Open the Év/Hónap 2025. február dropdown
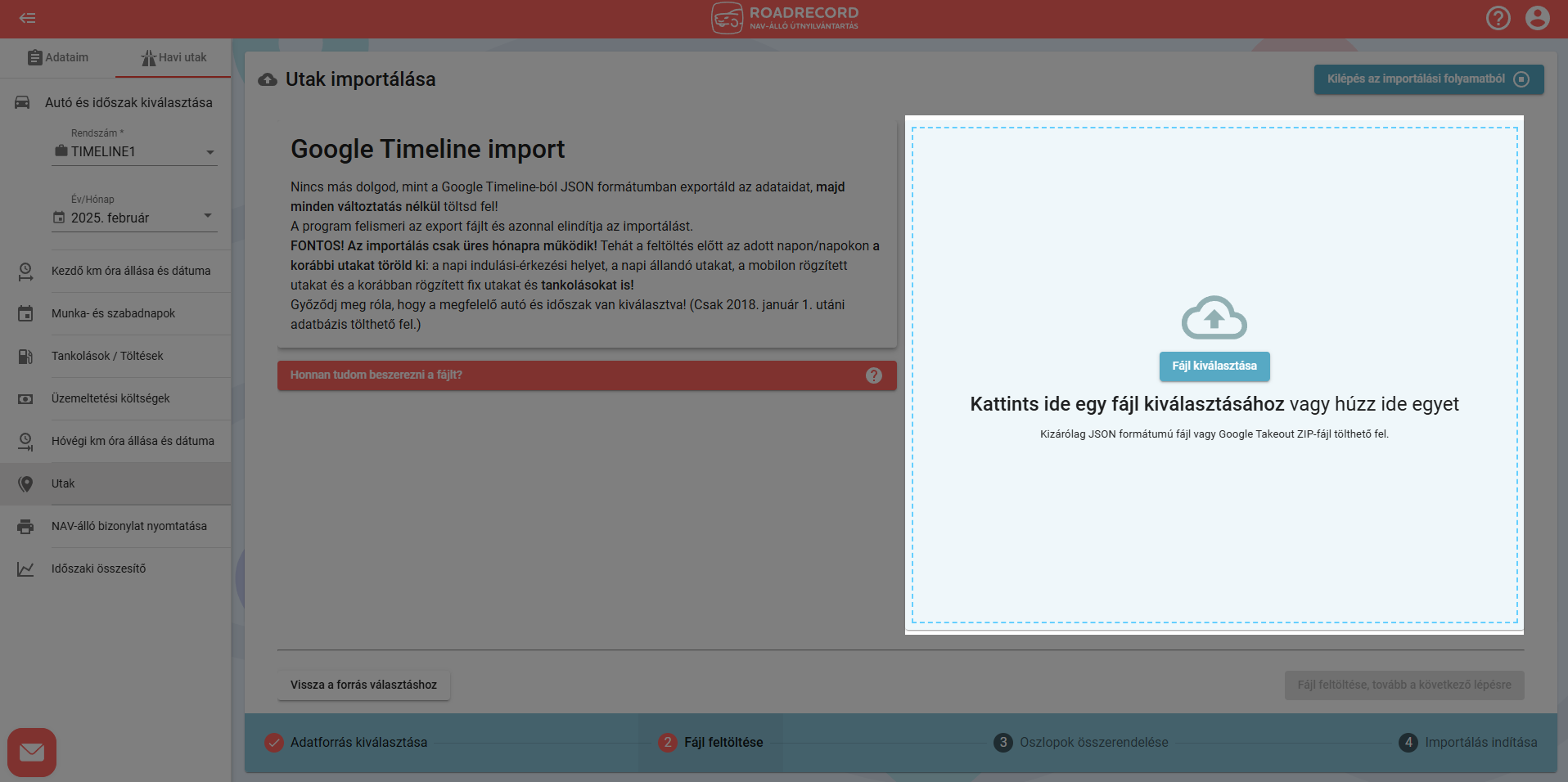 [x=134, y=218]
